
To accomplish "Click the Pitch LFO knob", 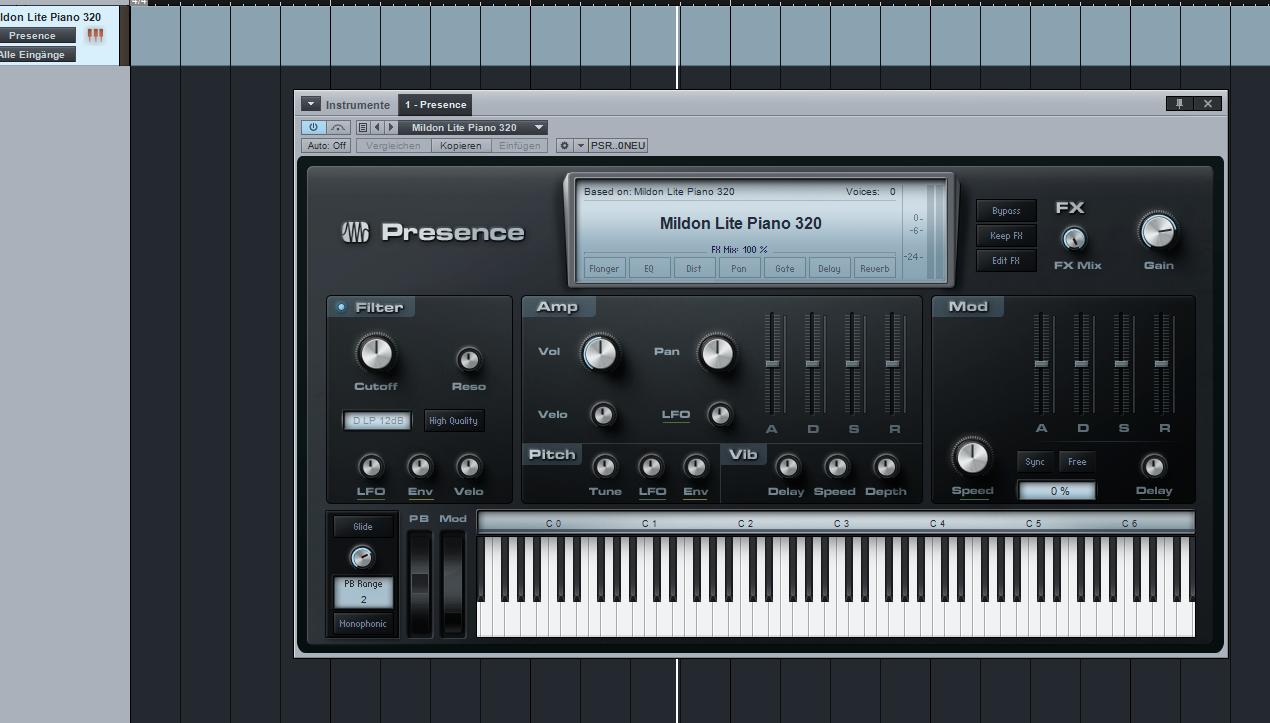I will tap(651, 467).
